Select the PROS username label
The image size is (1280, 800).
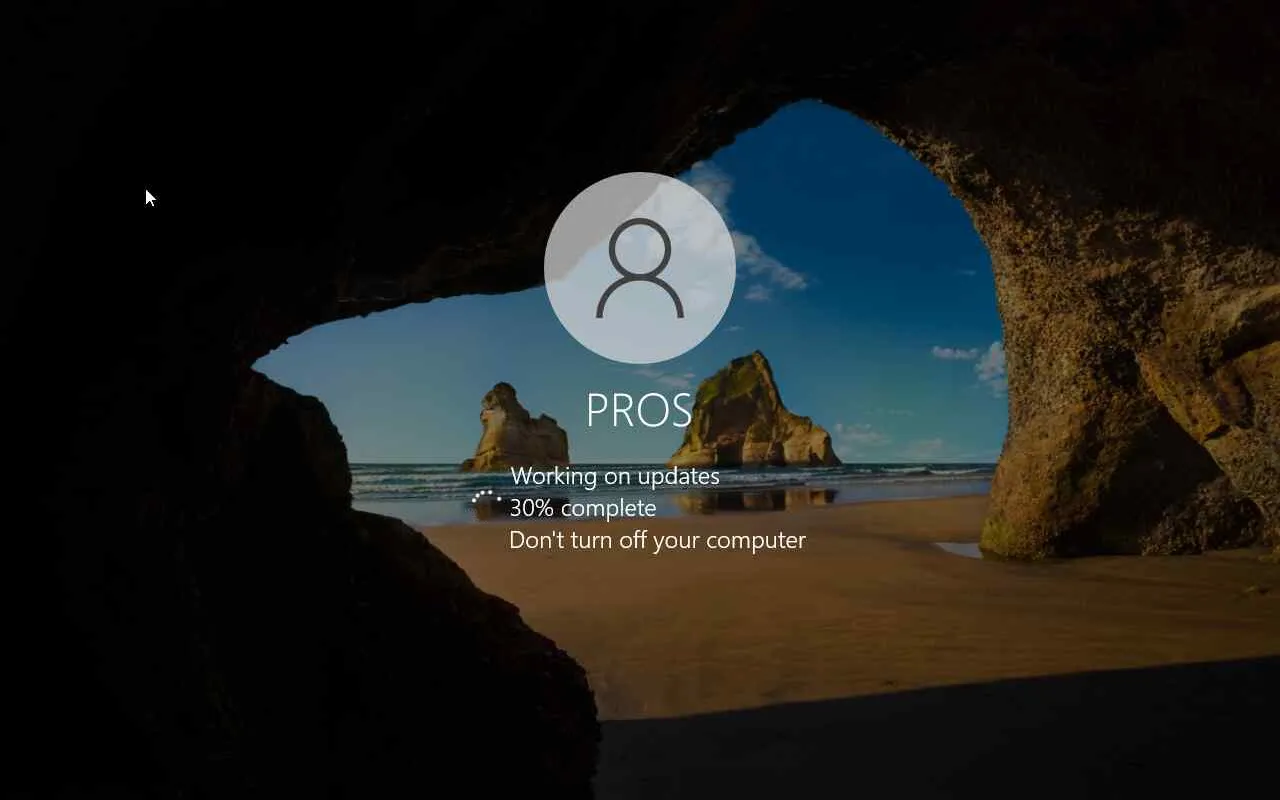639,410
